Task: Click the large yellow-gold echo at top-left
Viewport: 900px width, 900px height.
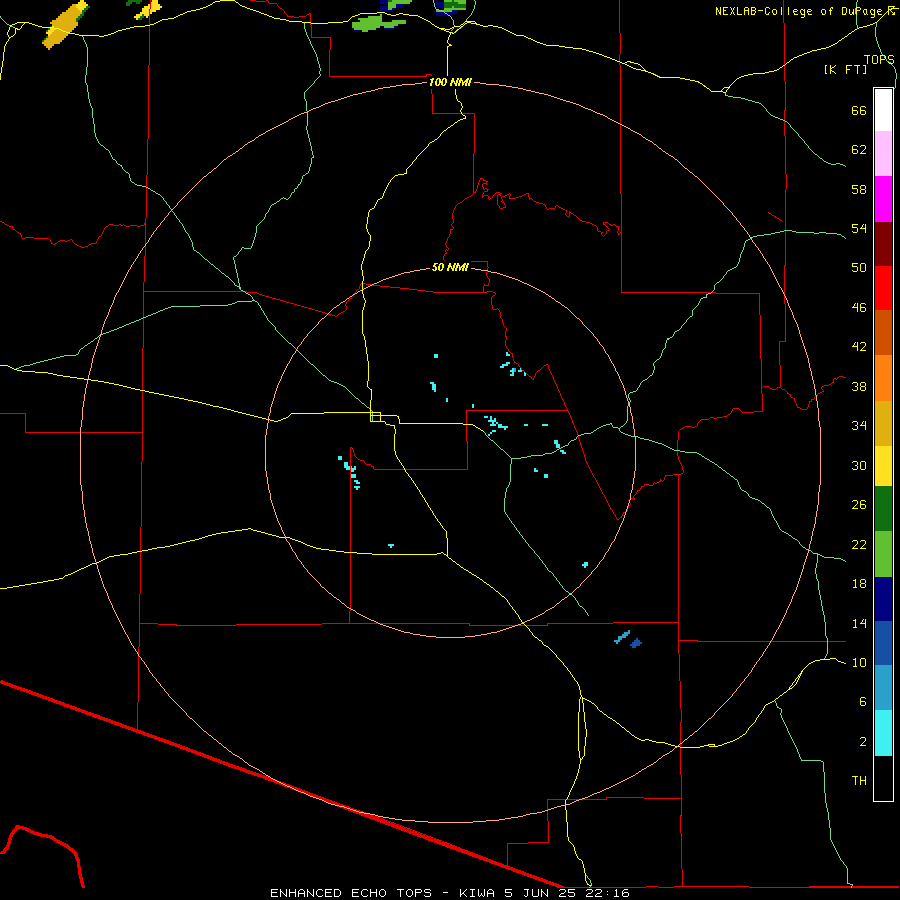Action: pyautogui.click(x=65, y=25)
